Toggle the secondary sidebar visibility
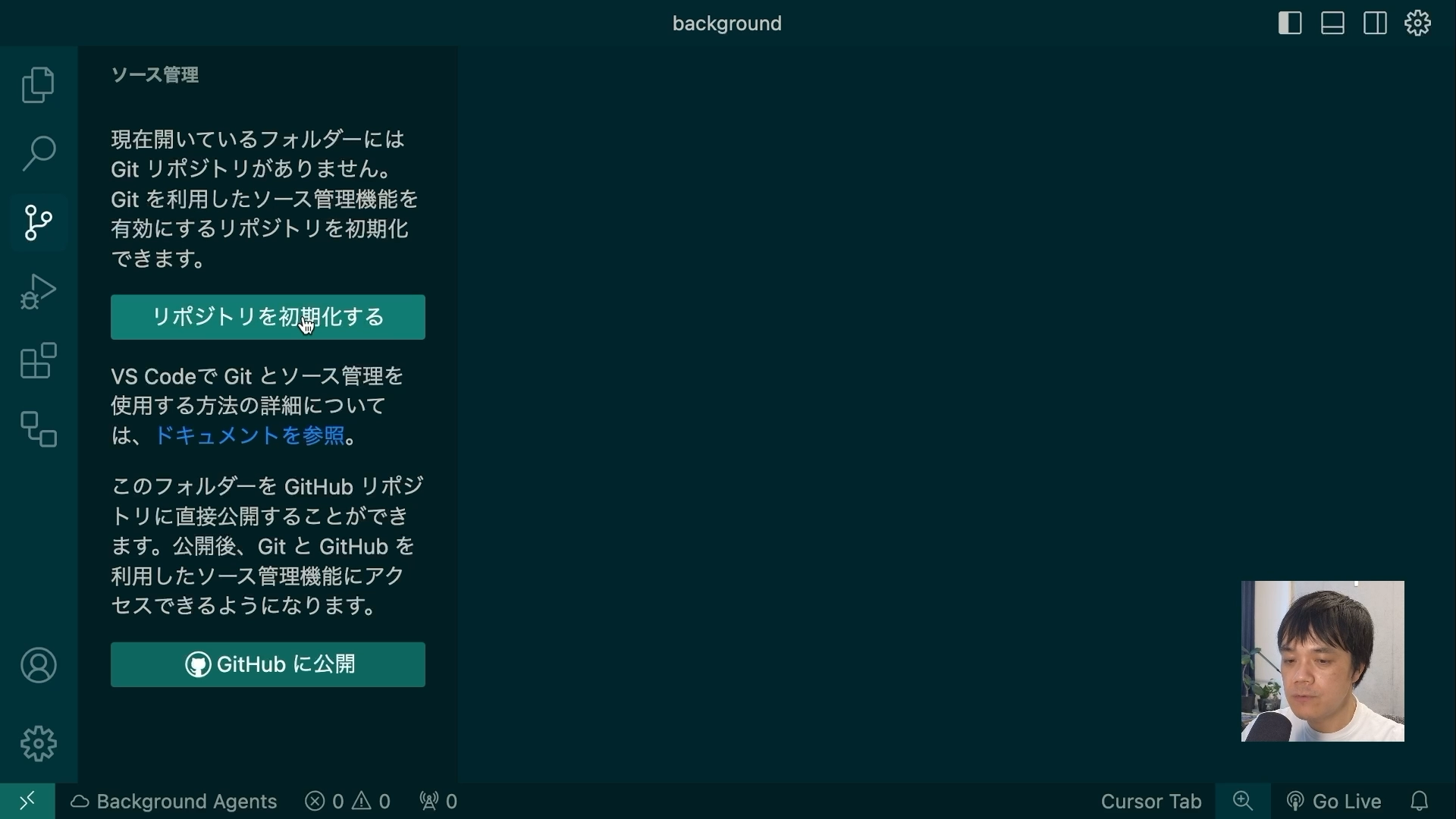This screenshot has width=1456, height=819. (1375, 23)
